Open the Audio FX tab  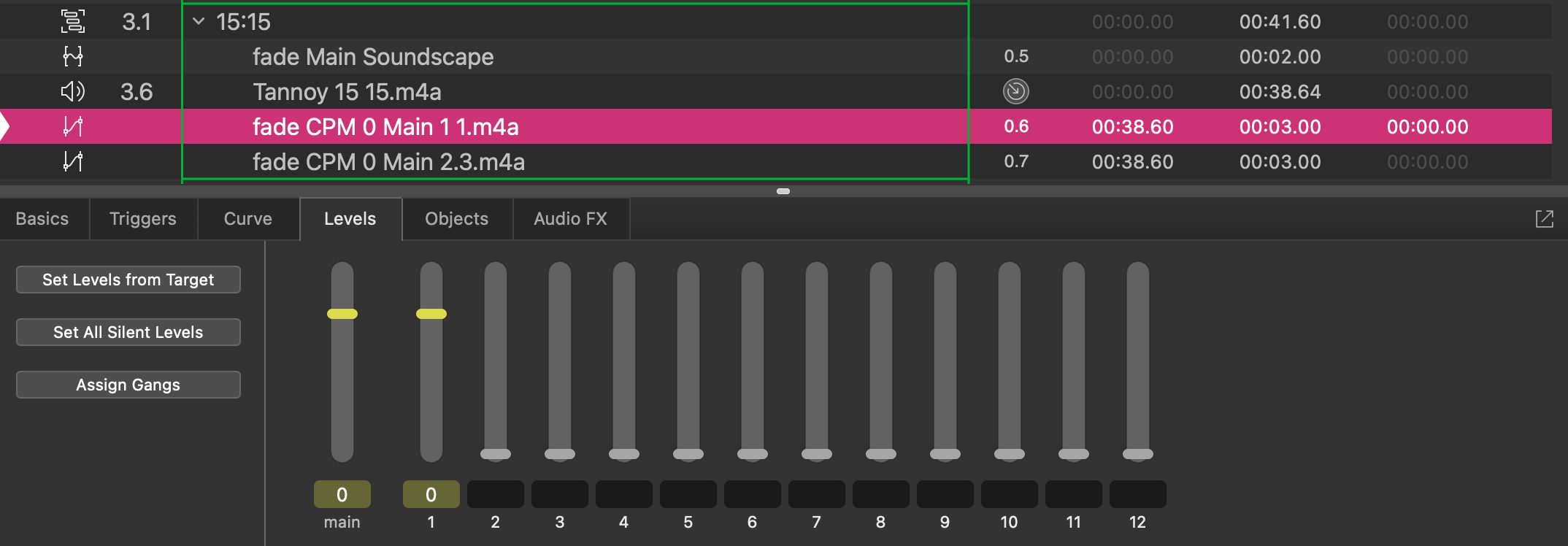coord(571,219)
